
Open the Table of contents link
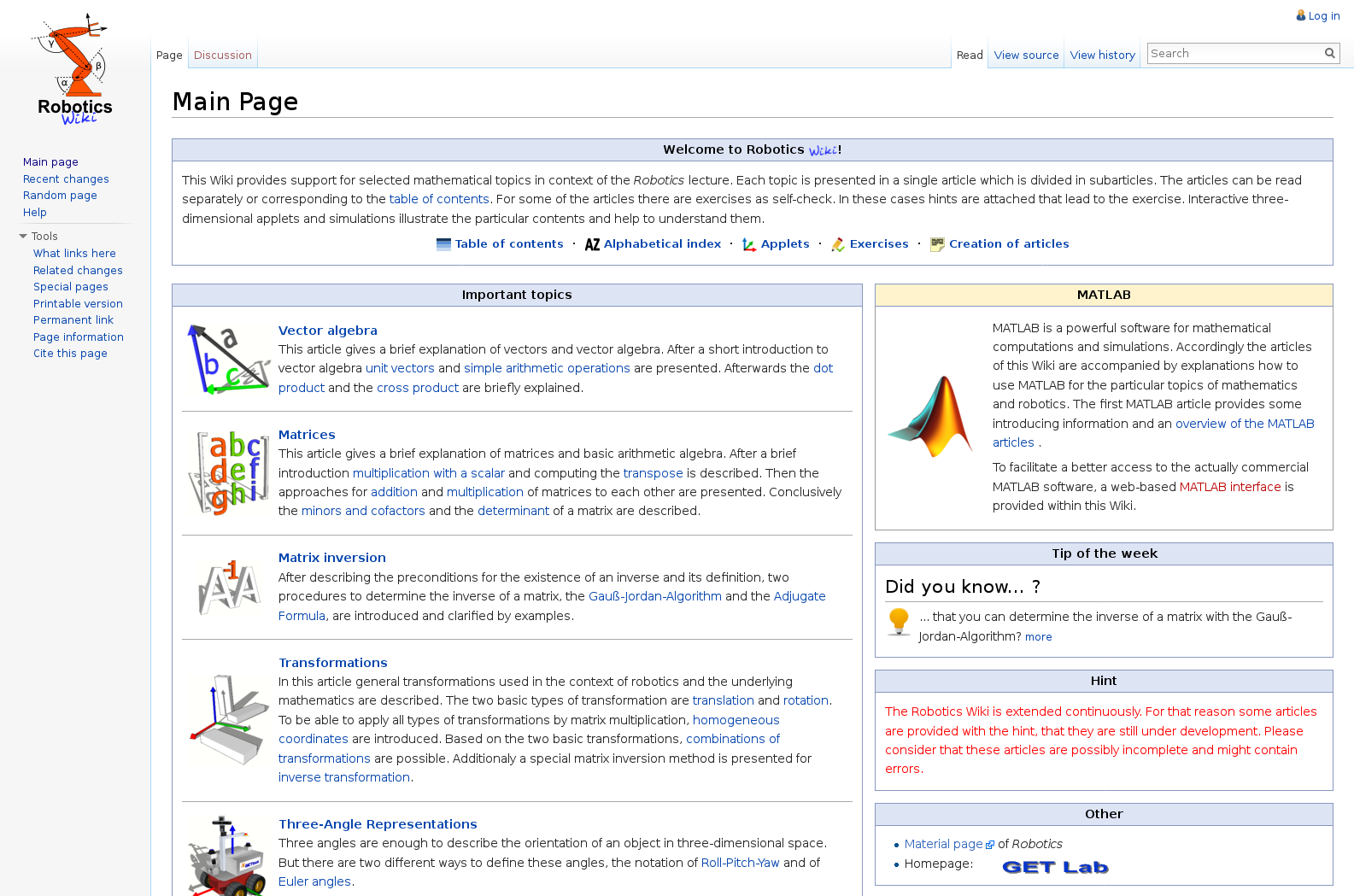click(x=509, y=244)
